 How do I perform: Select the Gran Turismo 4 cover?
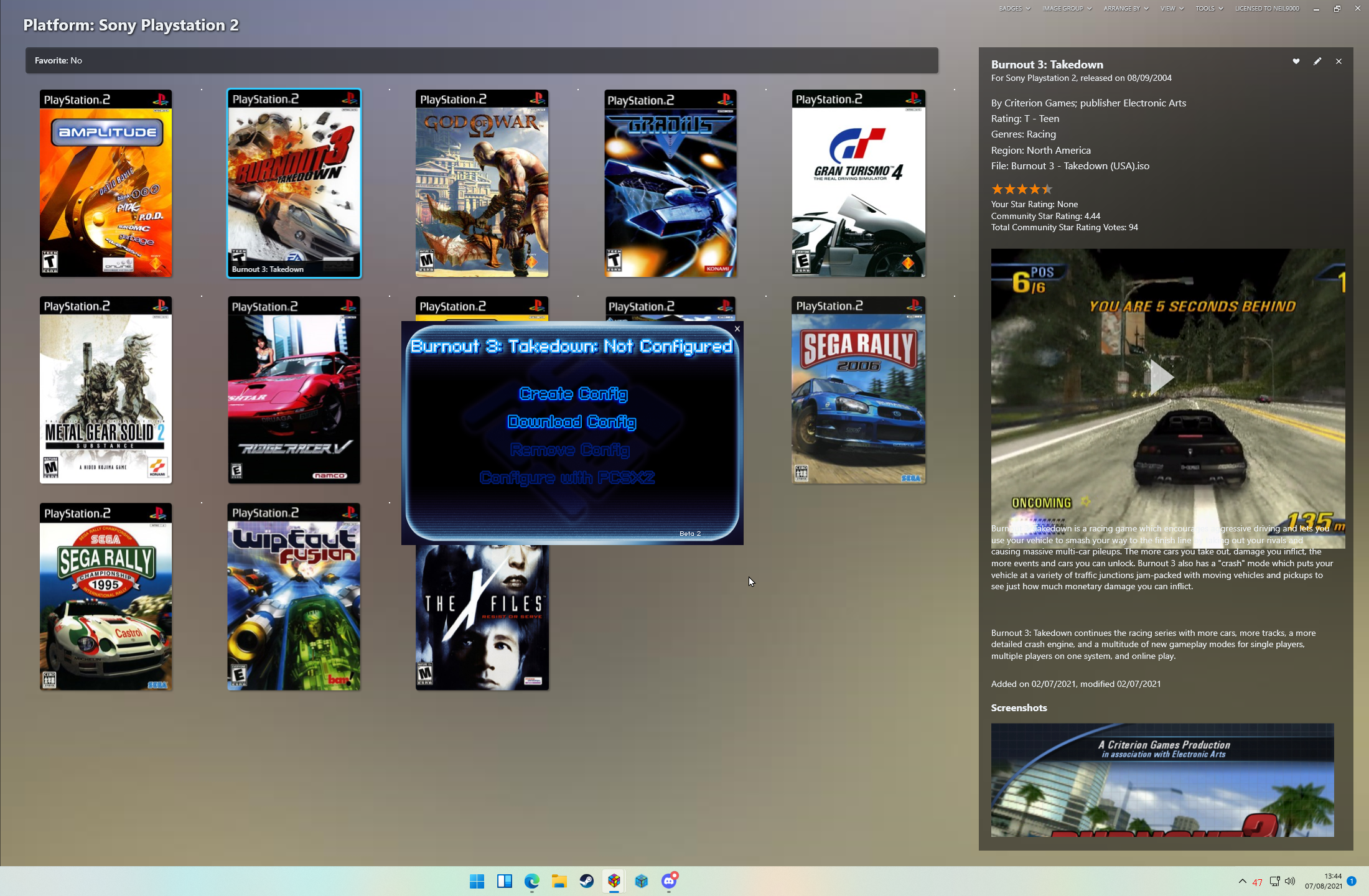[859, 183]
